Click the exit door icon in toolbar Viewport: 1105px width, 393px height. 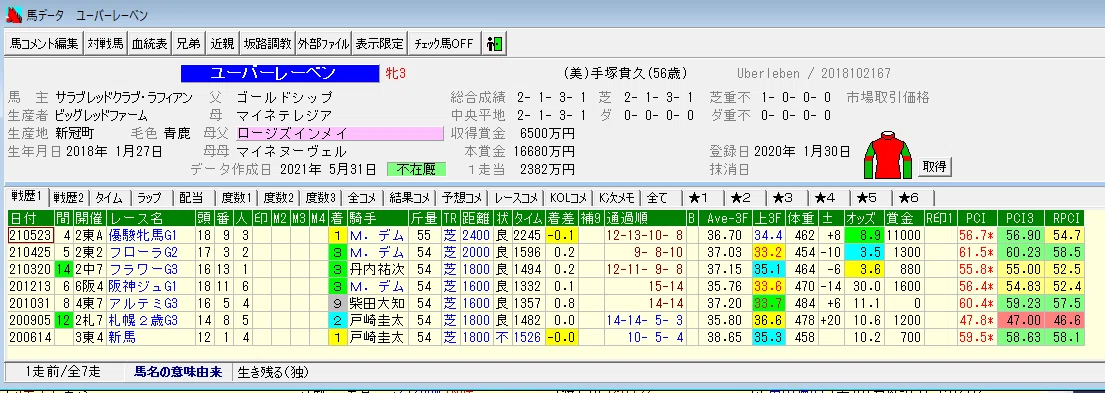(494, 44)
